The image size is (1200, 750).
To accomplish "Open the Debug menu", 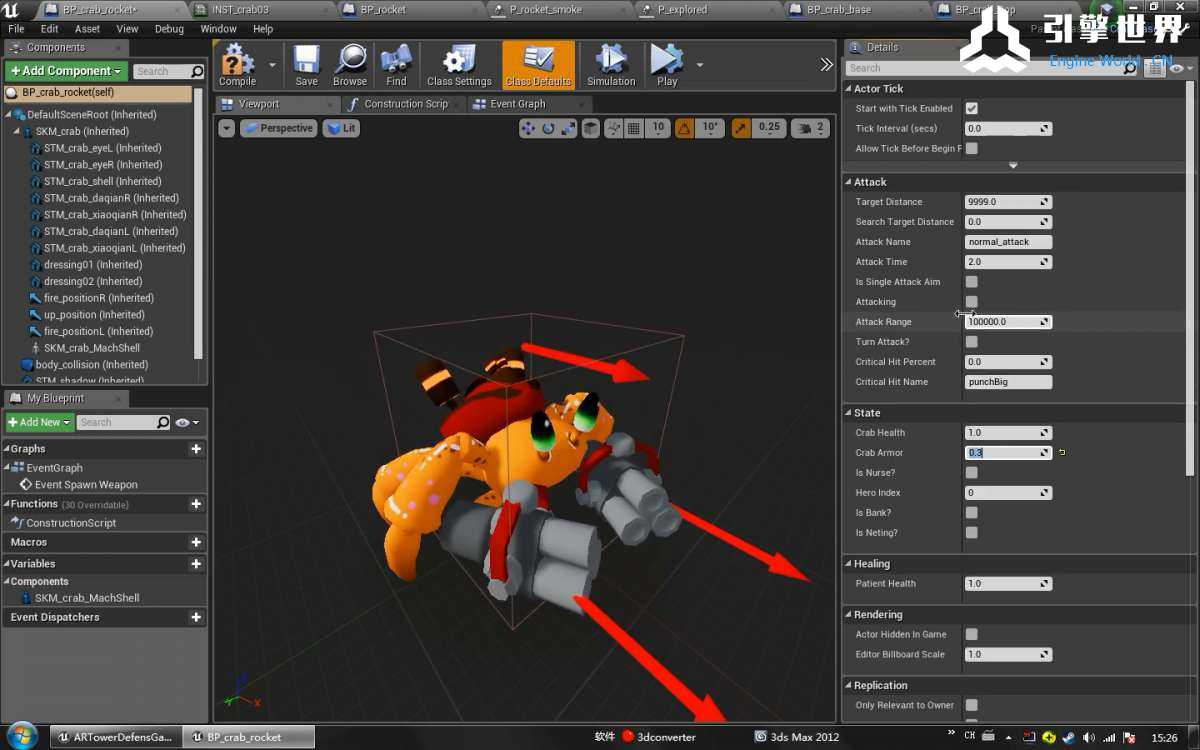I will tap(169, 29).
